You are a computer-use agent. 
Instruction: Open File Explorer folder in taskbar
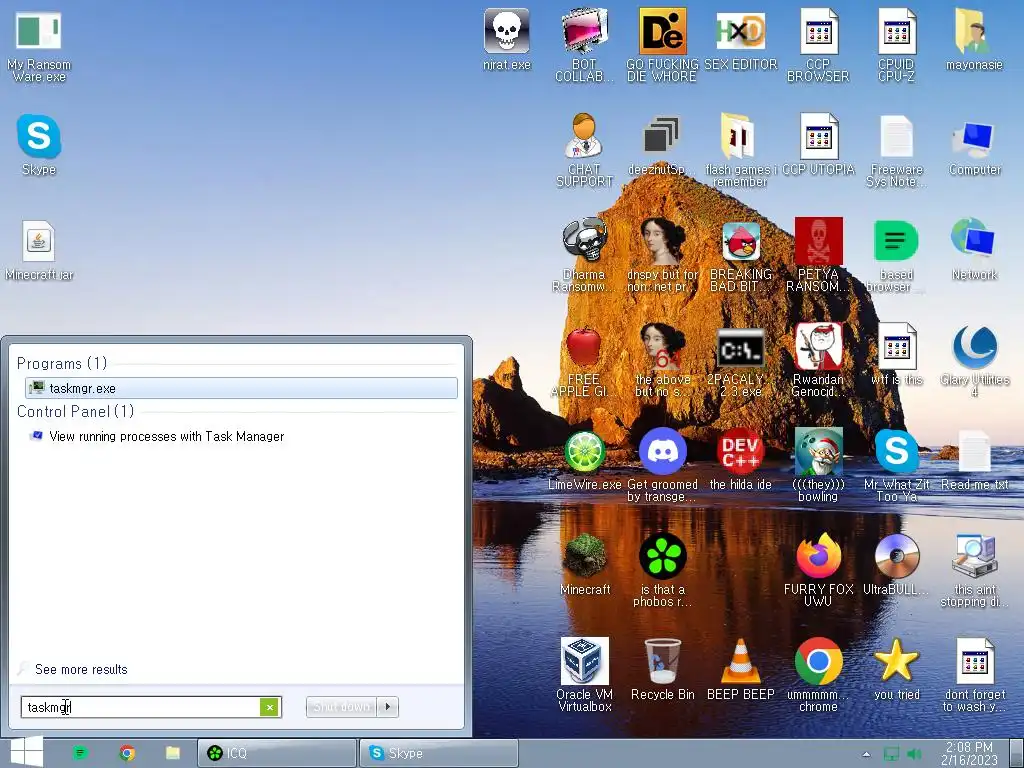coord(172,753)
